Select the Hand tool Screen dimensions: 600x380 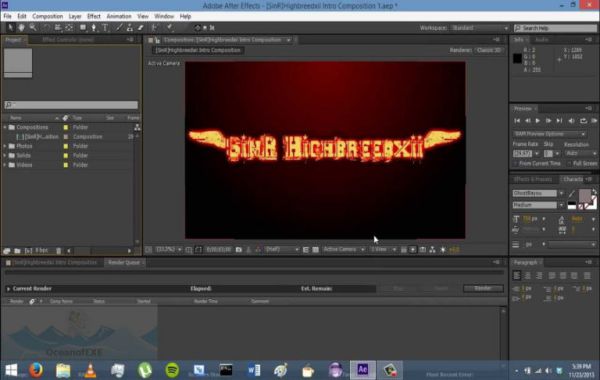pos(21,28)
